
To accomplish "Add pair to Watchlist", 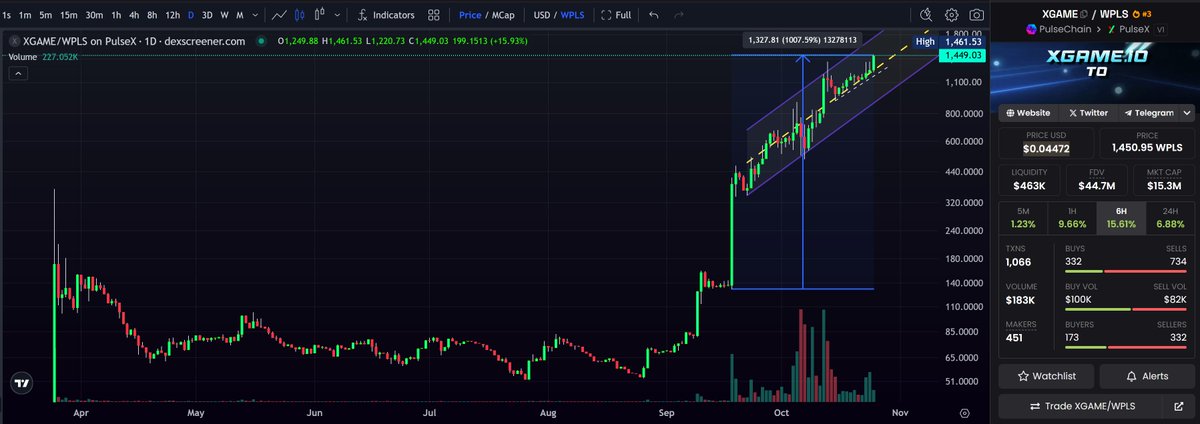I will click(1046, 376).
